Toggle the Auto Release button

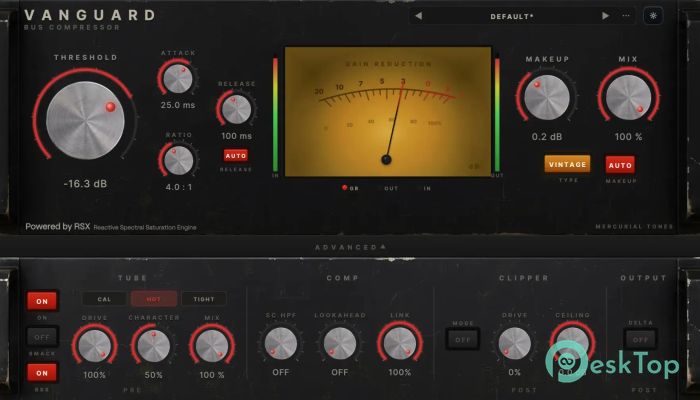[236, 155]
